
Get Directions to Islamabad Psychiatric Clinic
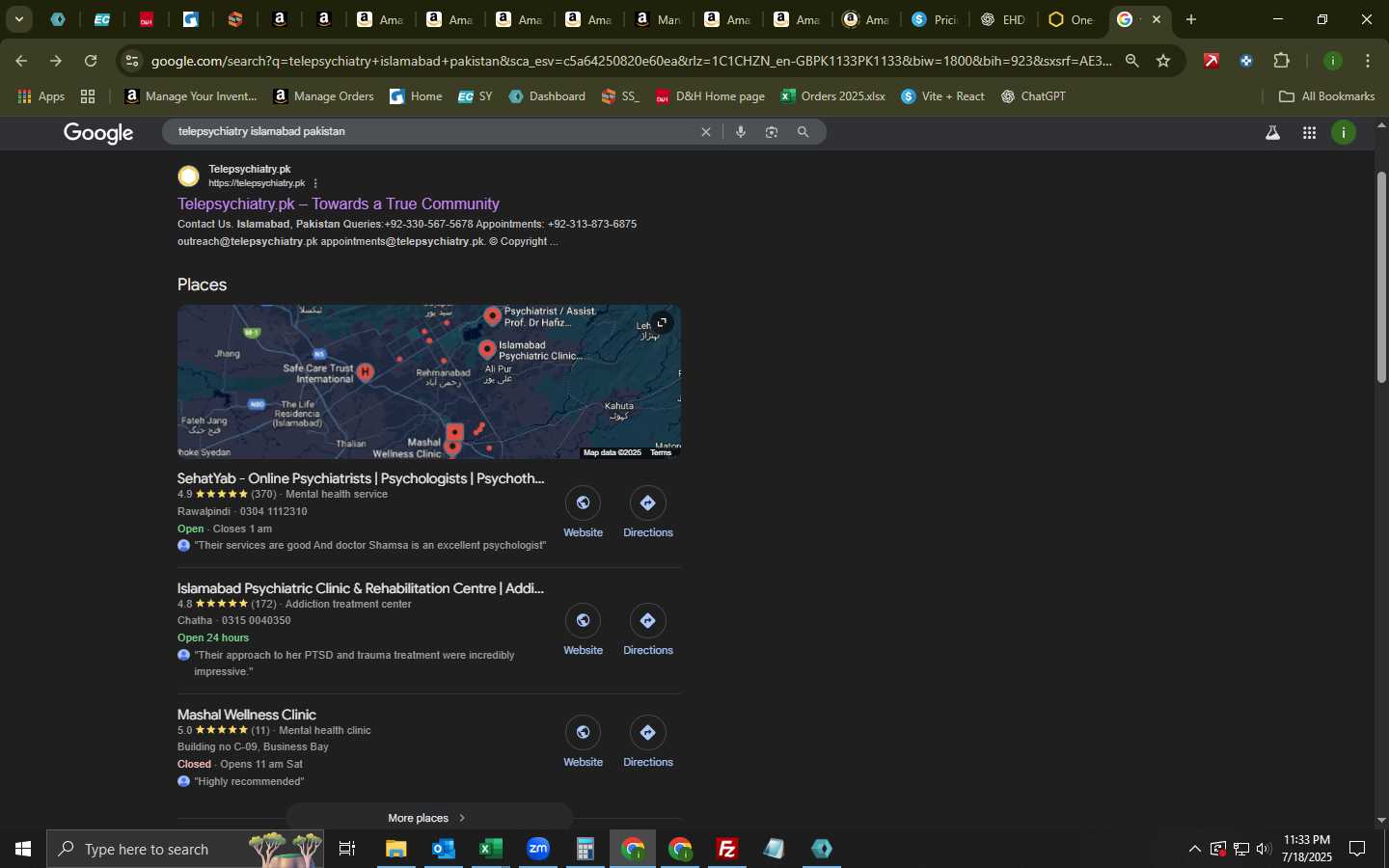click(647, 620)
